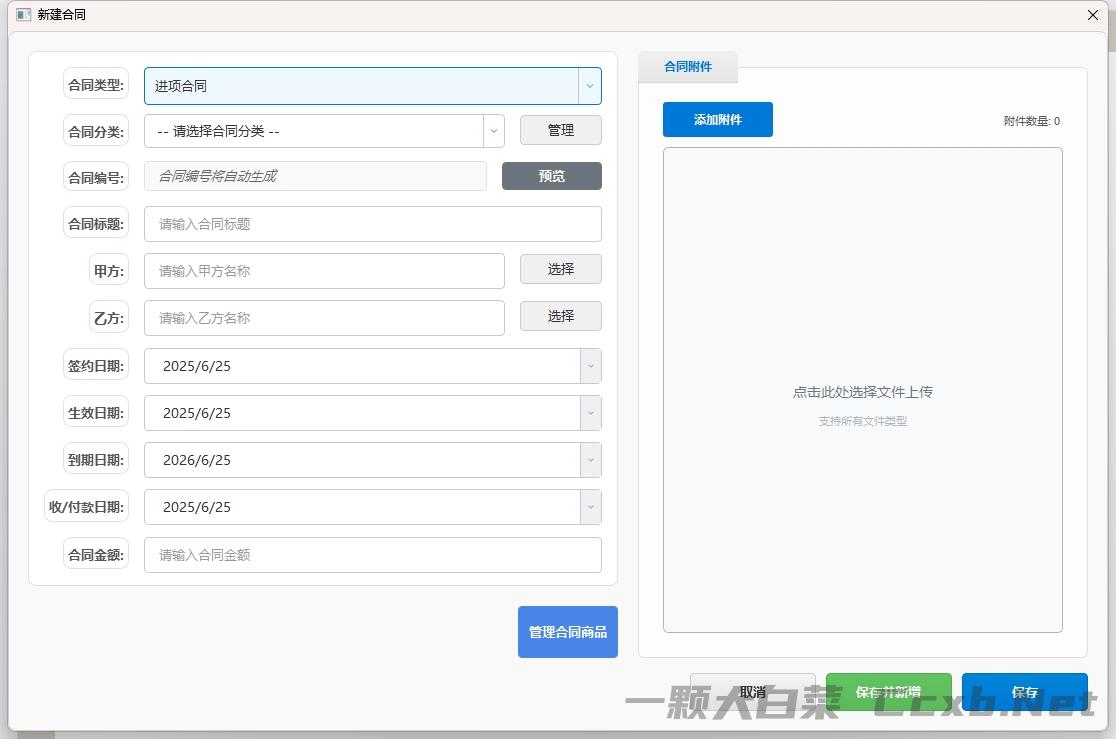The width and height of the screenshot is (1116, 739).
Task: Click the 到期日期 value 2026/6/25
Action: [197, 460]
